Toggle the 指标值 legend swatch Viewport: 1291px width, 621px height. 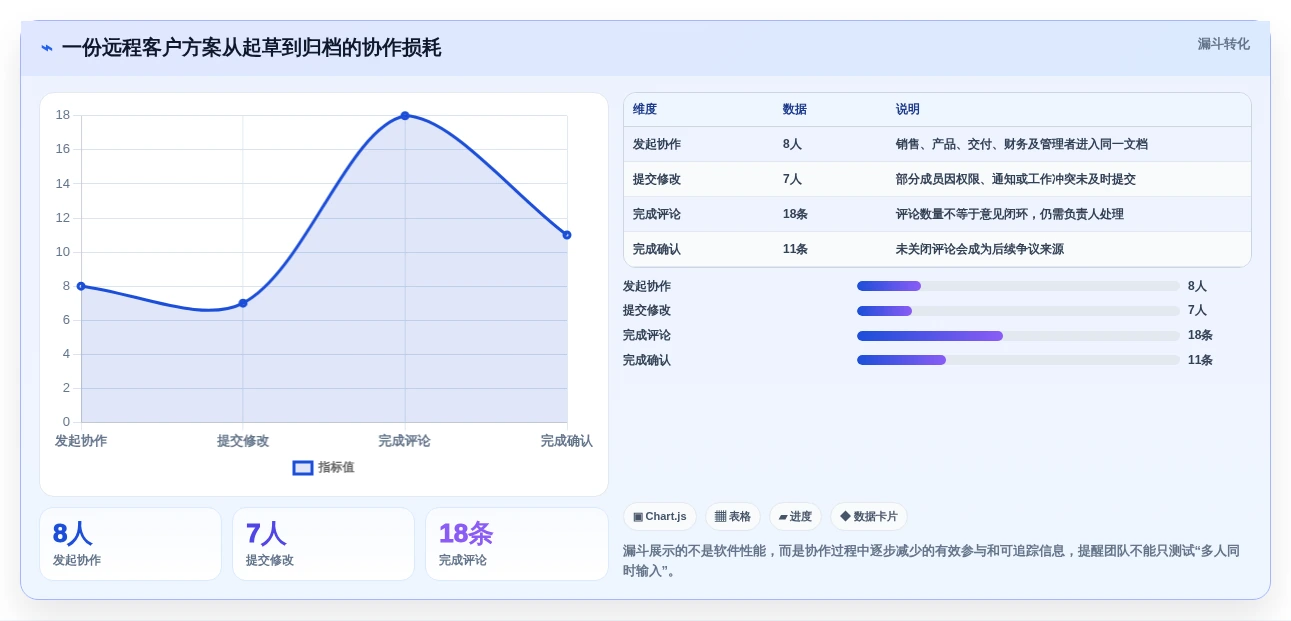point(303,468)
